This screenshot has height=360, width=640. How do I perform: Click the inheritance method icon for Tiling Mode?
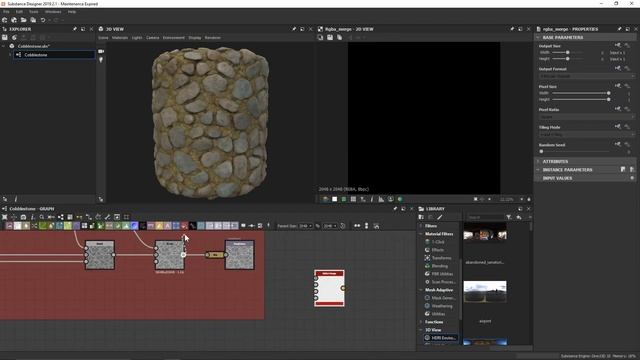pos(618,127)
